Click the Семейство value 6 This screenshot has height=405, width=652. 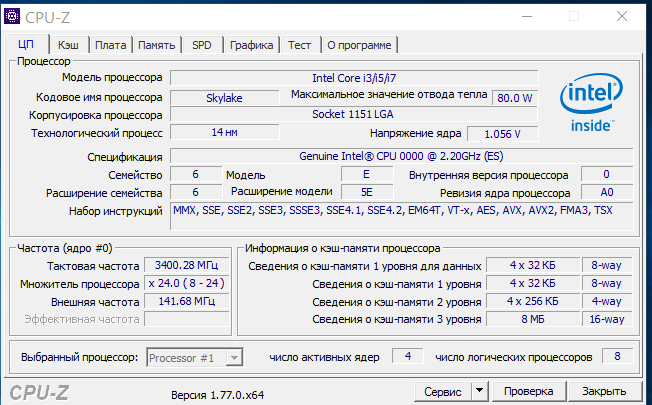[x=195, y=174]
